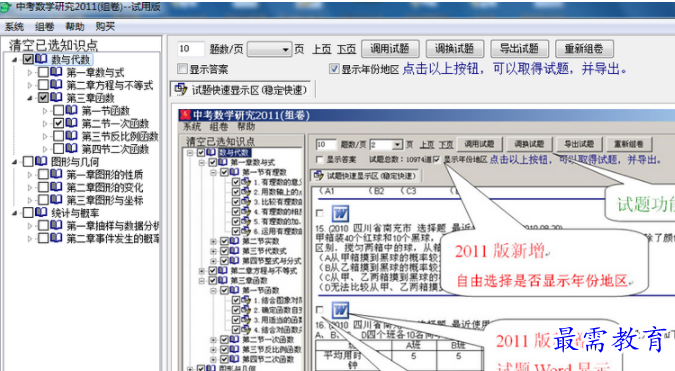Click the book icon beside 第三节反比例函数
The width and height of the screenshot is (675, 371).
tap(71, 136)
